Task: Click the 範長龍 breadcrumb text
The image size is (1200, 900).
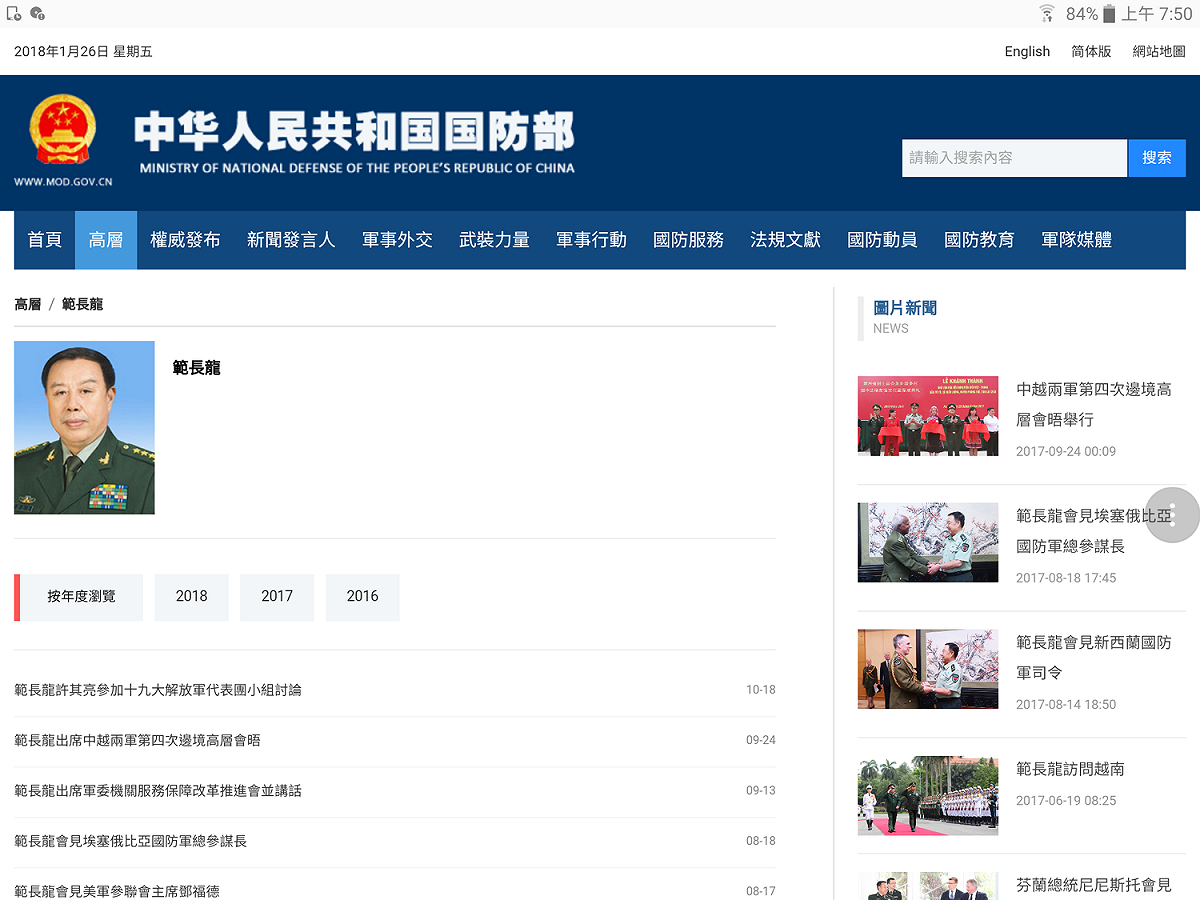Action: [x=82, y=304]
